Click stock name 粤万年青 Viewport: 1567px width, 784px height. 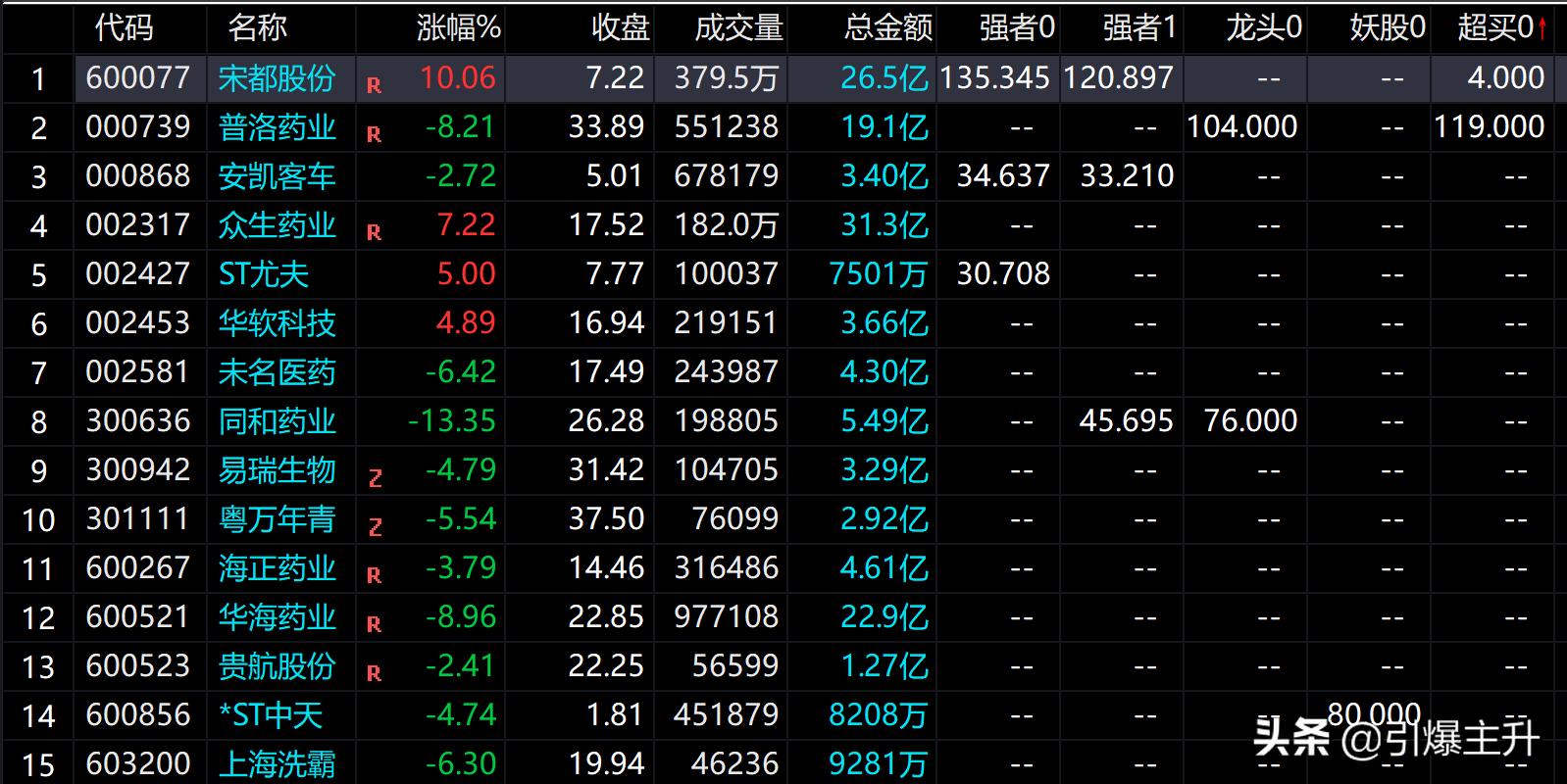tap(278, 519)
